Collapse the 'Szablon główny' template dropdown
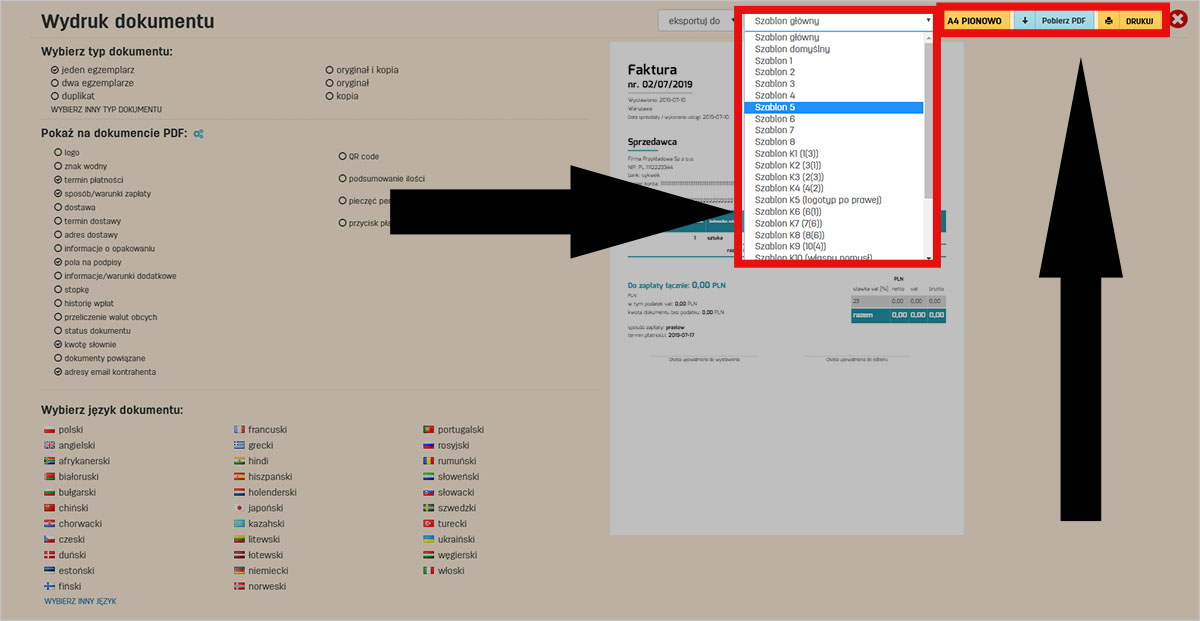This screenshot has width=1200, height=621. (839, 20)
